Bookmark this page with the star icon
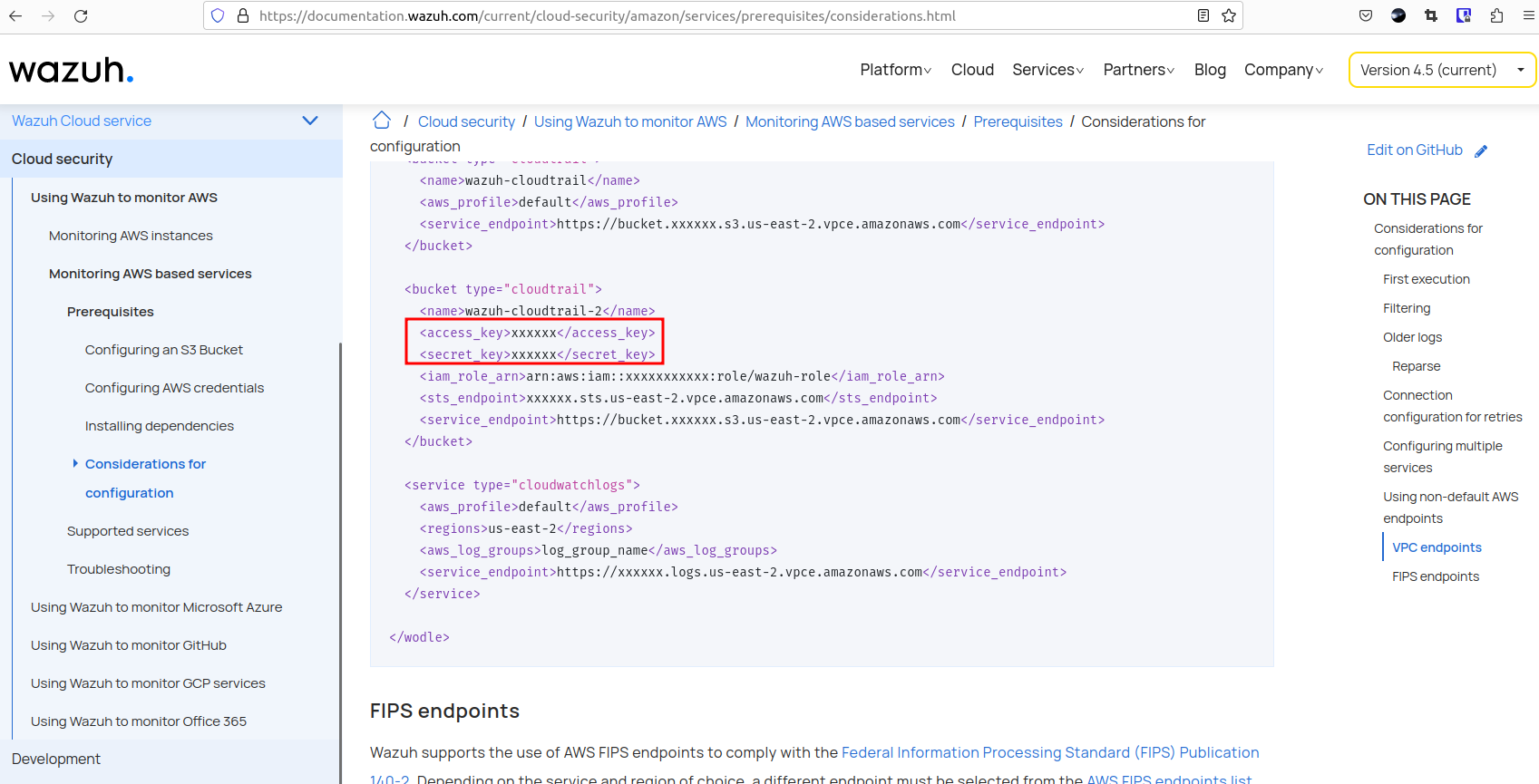1539x784 pixels. (x=1229, y=15)
